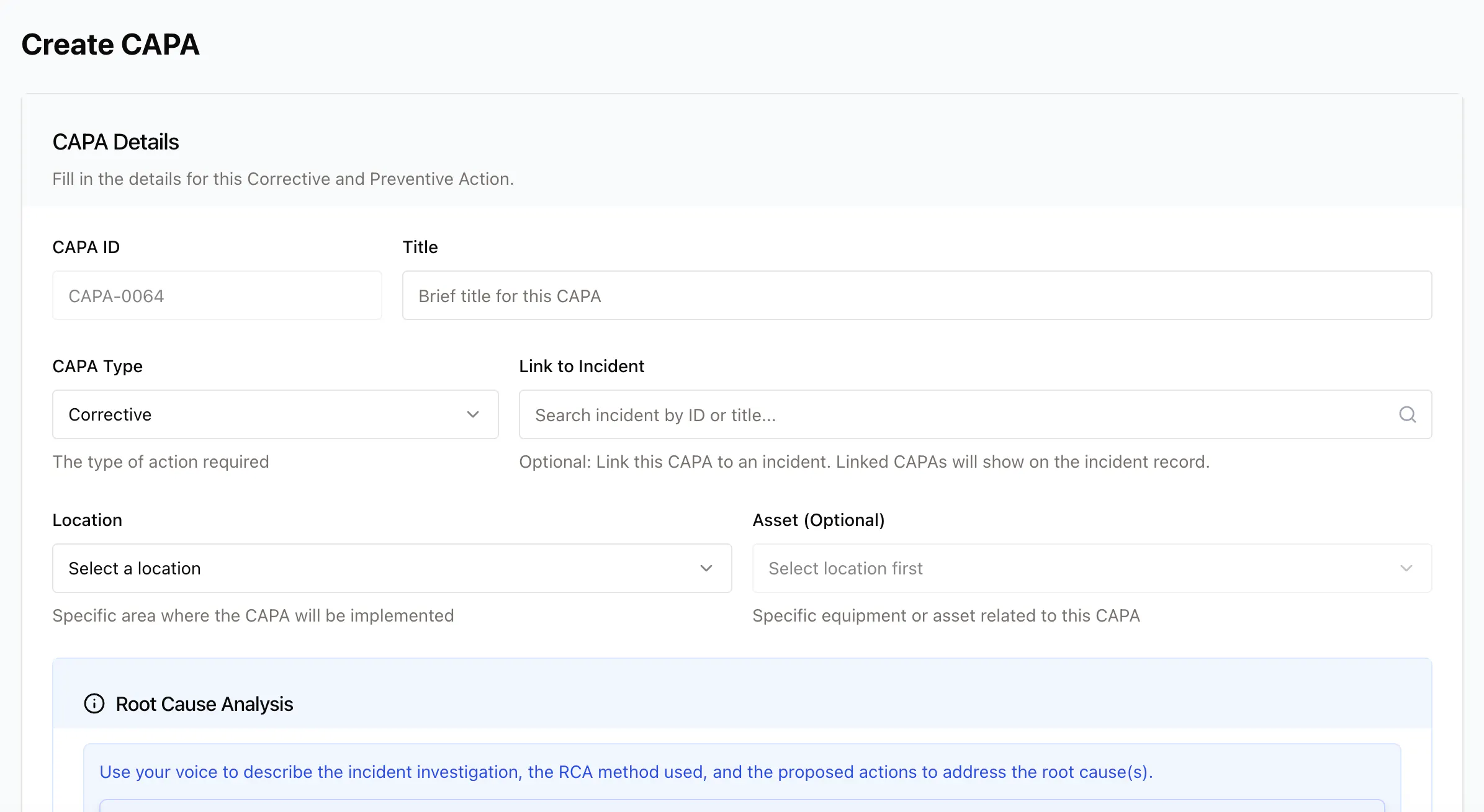The height and width of the screenshot is (812, 1484).
Task: Click the Root Cause Analysis section heading
Action: pos(204,704)
